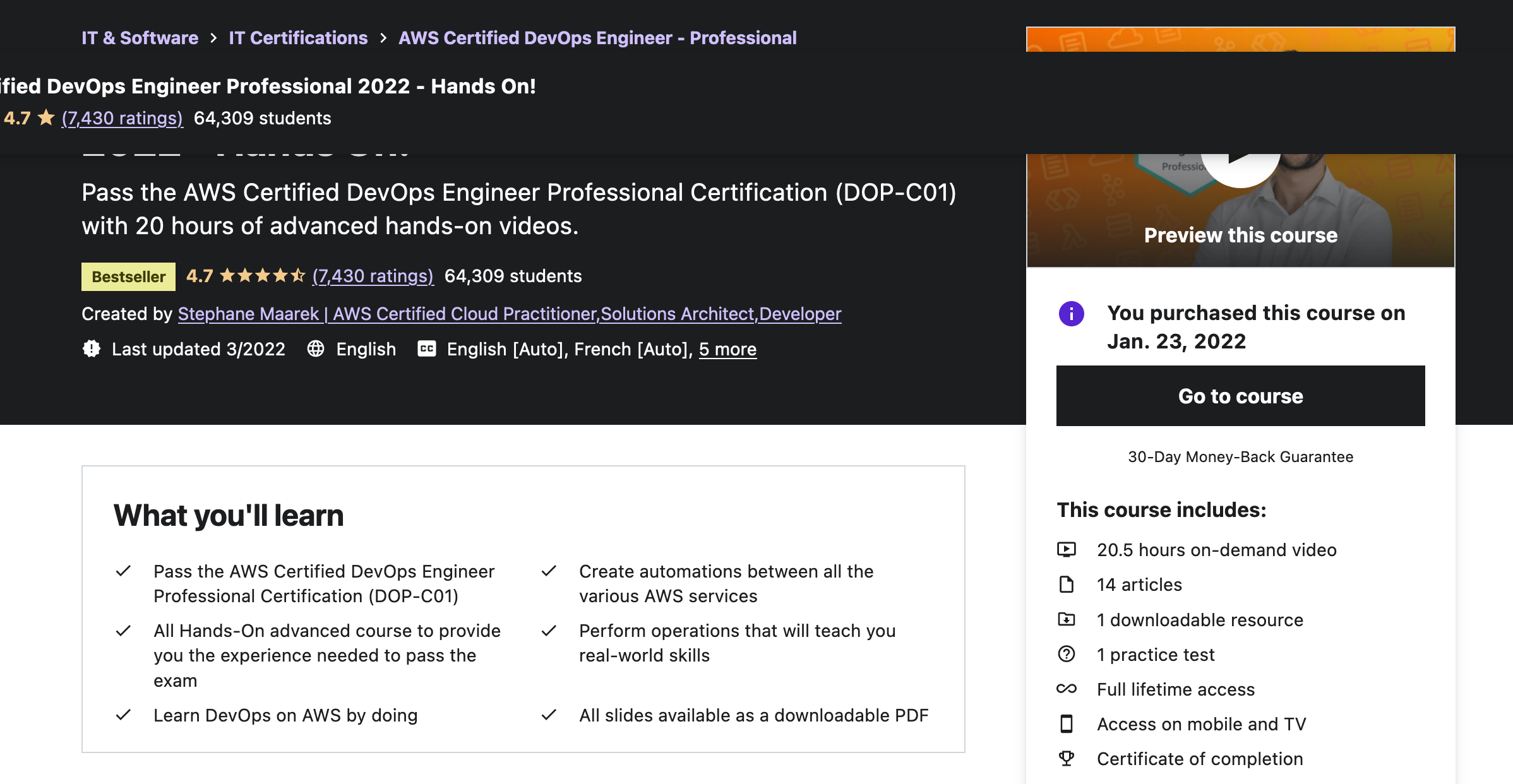Click the practice test question mark icon
Image resolution: width=1513 pixels, height=784 pixels.
point(1067,654)
